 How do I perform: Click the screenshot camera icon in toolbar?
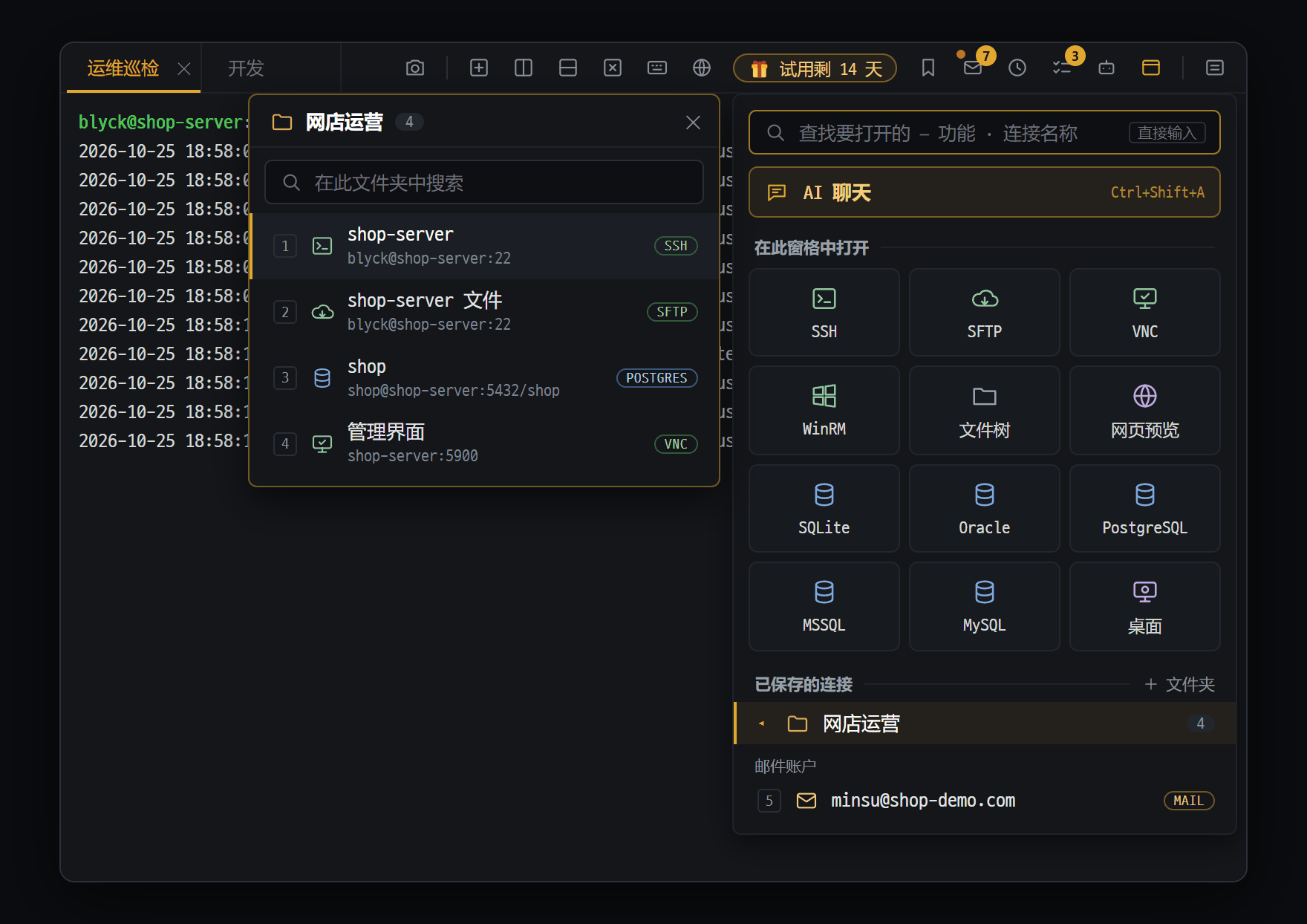(415, 68)
